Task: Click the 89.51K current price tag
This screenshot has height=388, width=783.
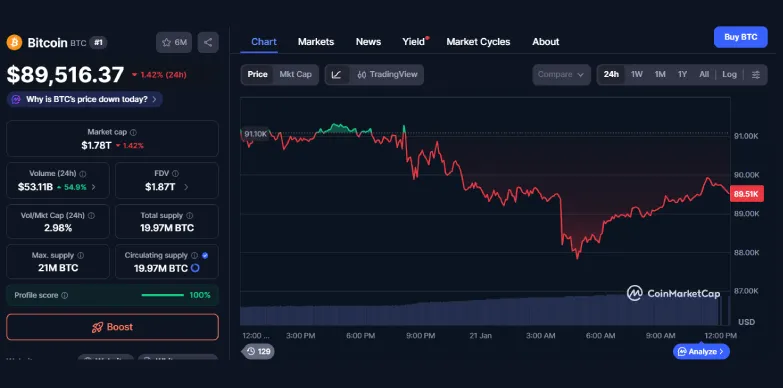Action: coord(747,194)
